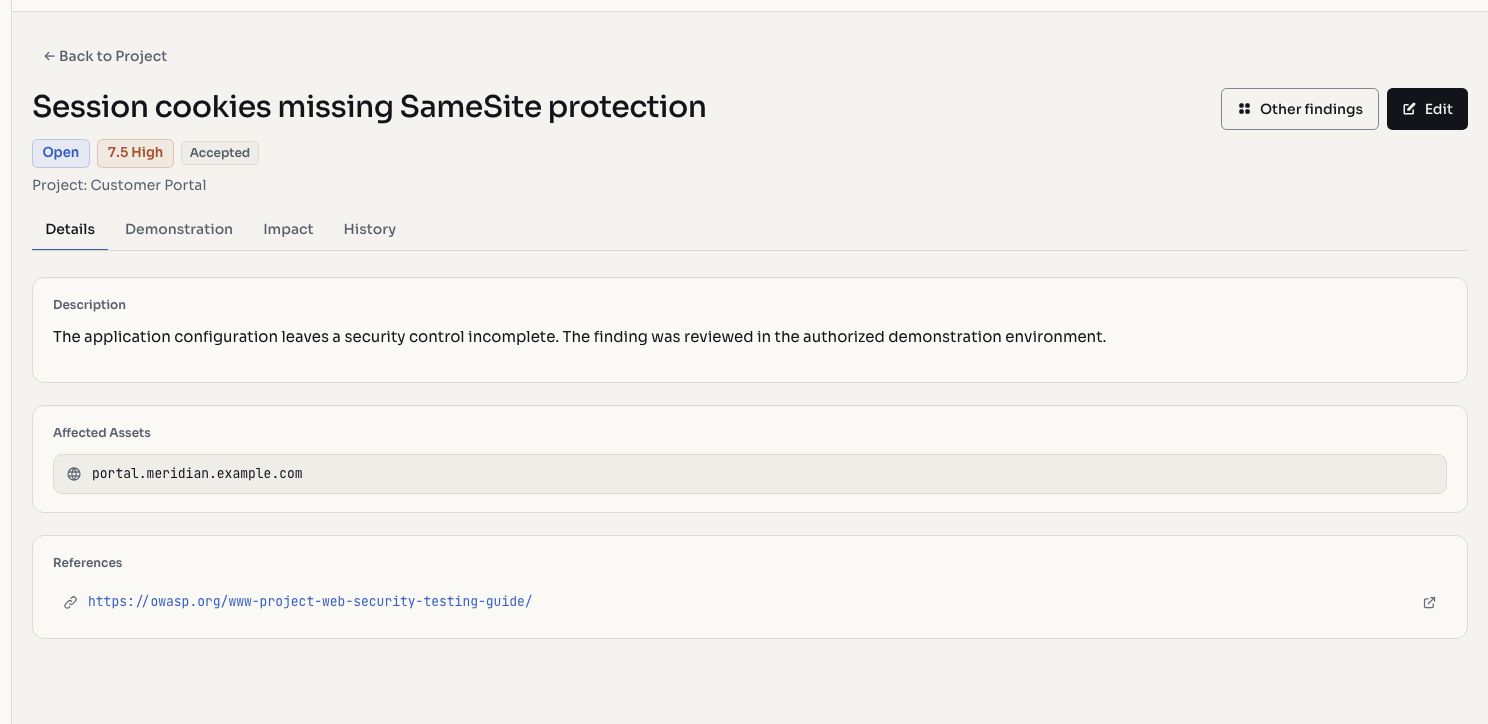Open the Other findings button
The height and width of the screenshot is (724, 1488).
(1300, 109)
